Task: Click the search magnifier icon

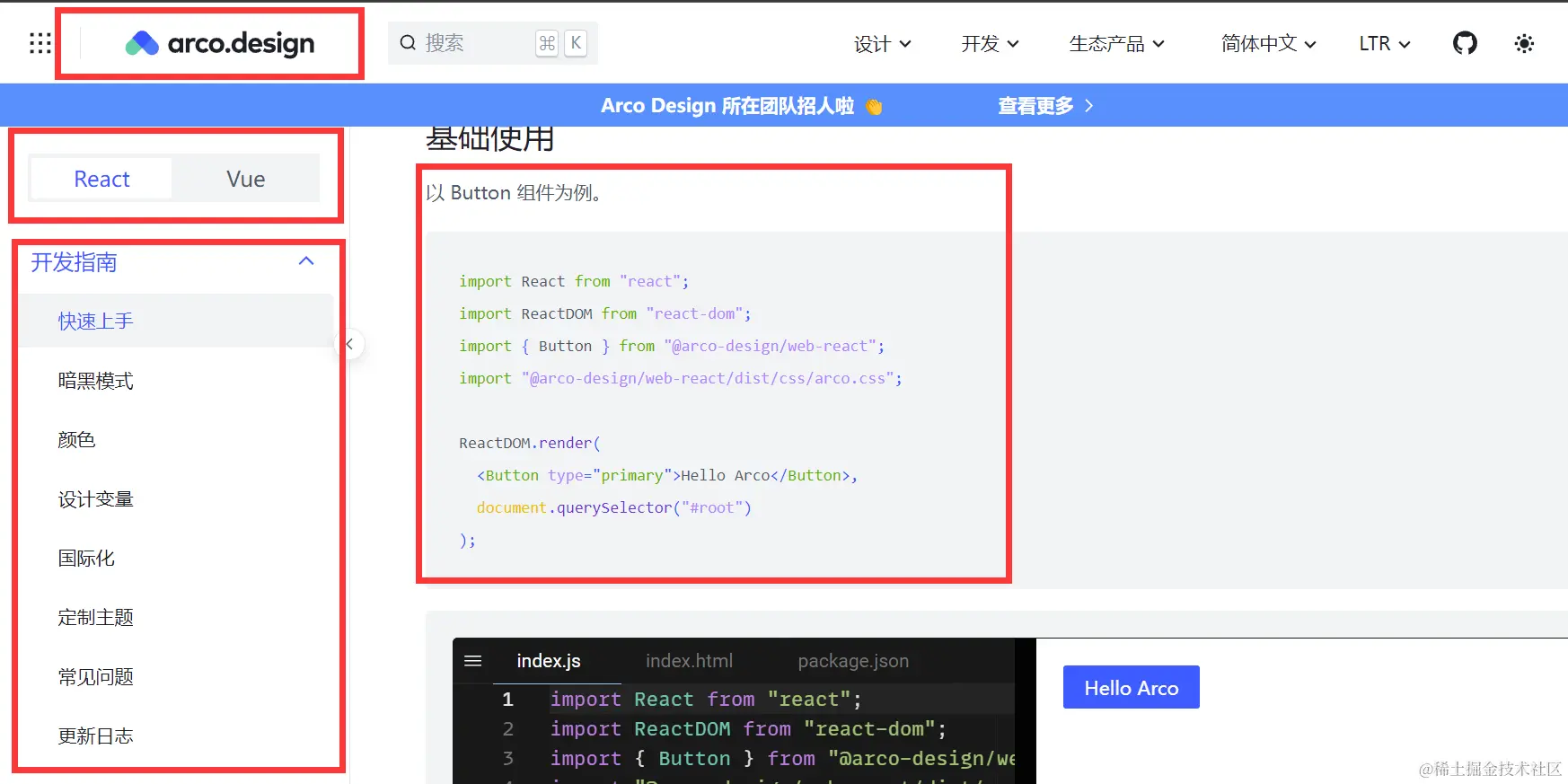Action: tap(408, 43)
